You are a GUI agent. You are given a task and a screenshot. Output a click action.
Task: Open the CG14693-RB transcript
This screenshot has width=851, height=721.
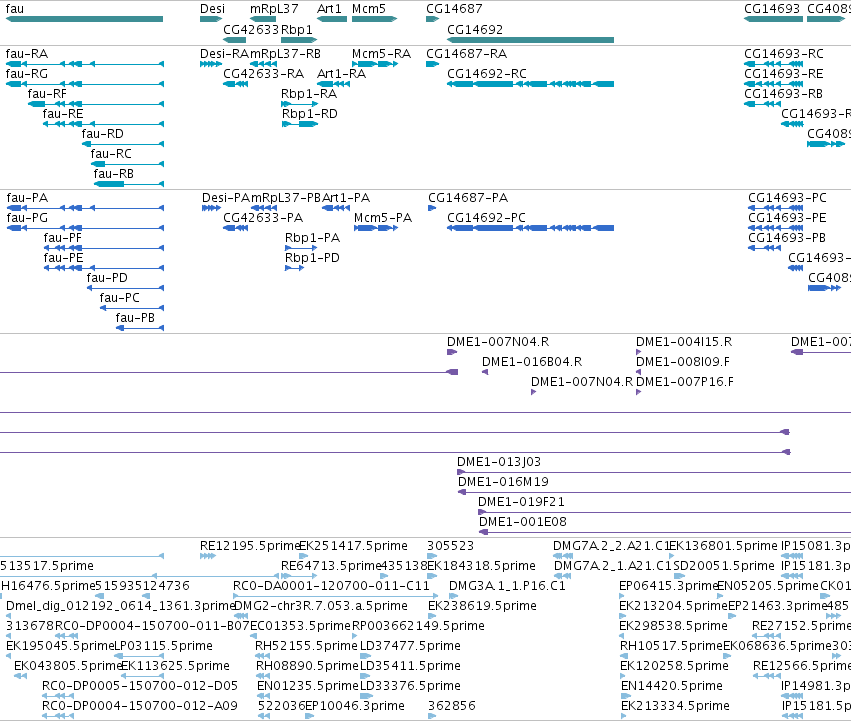(763, 104)
